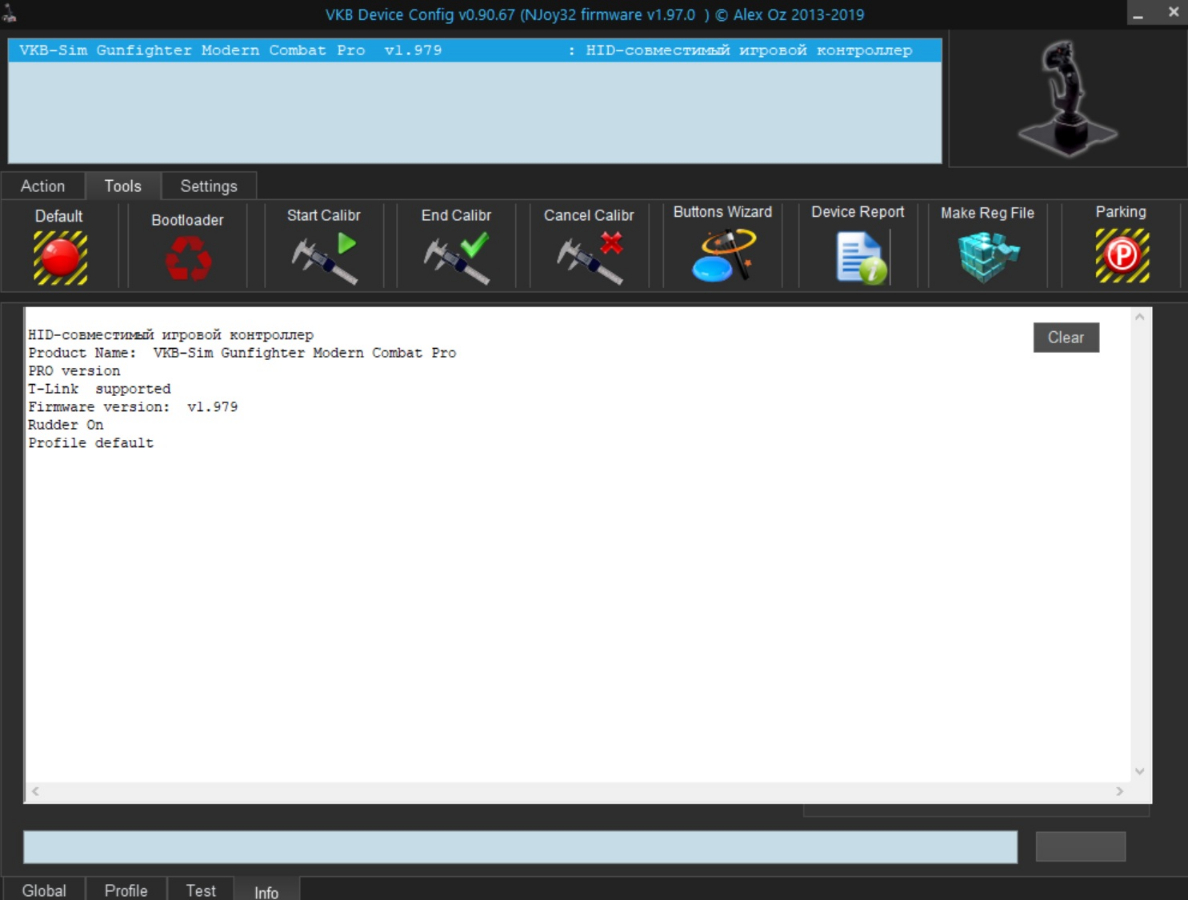Generate the Device Report document icon

861,258
